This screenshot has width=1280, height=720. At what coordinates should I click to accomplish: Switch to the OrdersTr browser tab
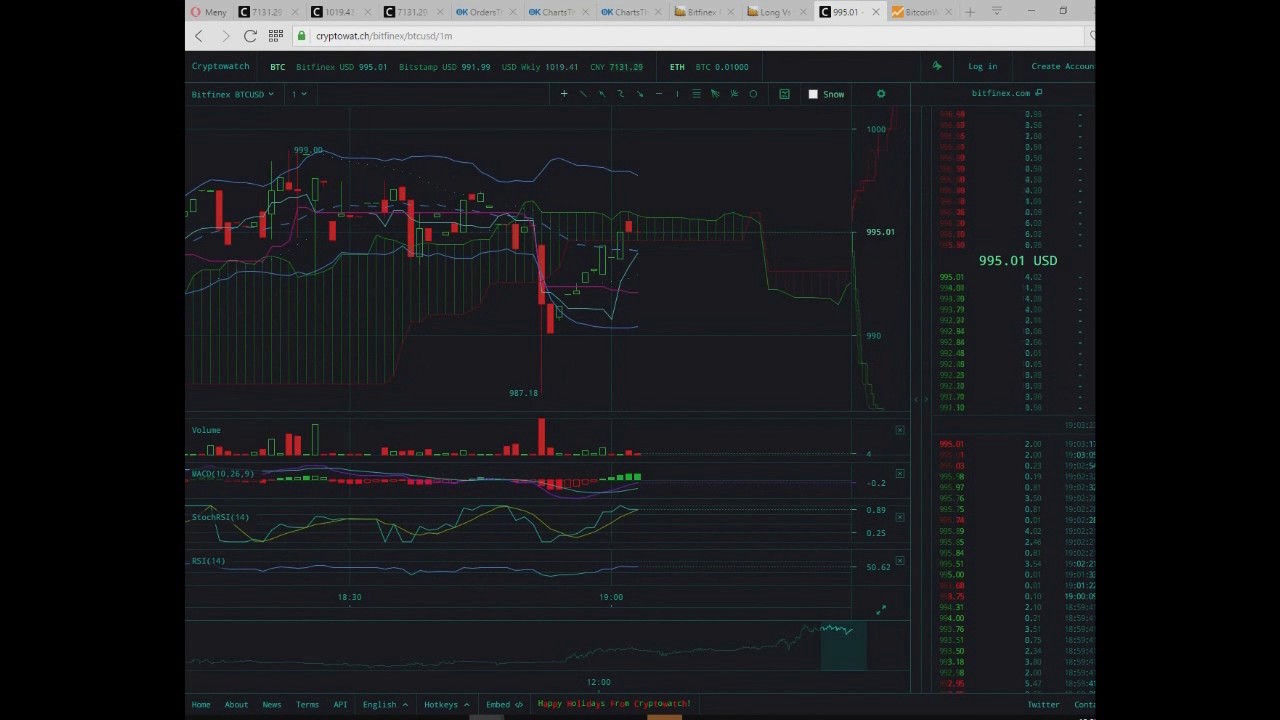[484, 12]
